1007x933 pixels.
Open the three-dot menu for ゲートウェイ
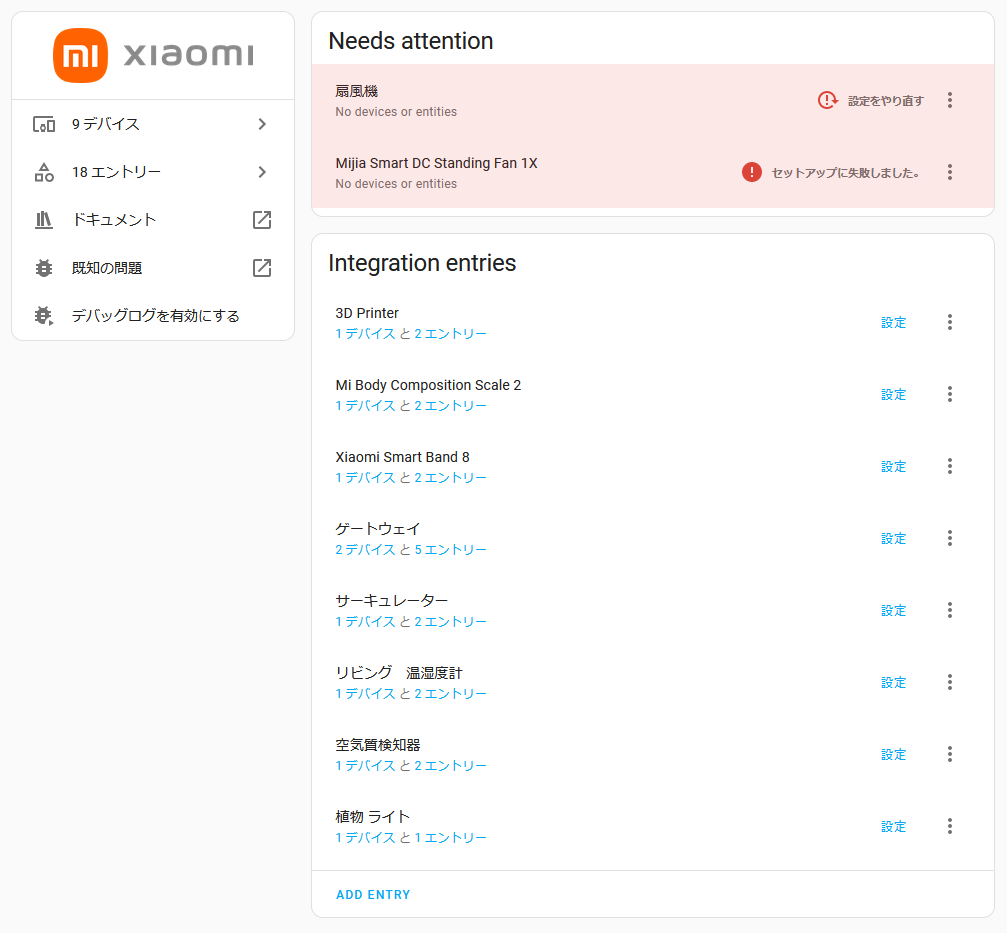tap(950, 538)
